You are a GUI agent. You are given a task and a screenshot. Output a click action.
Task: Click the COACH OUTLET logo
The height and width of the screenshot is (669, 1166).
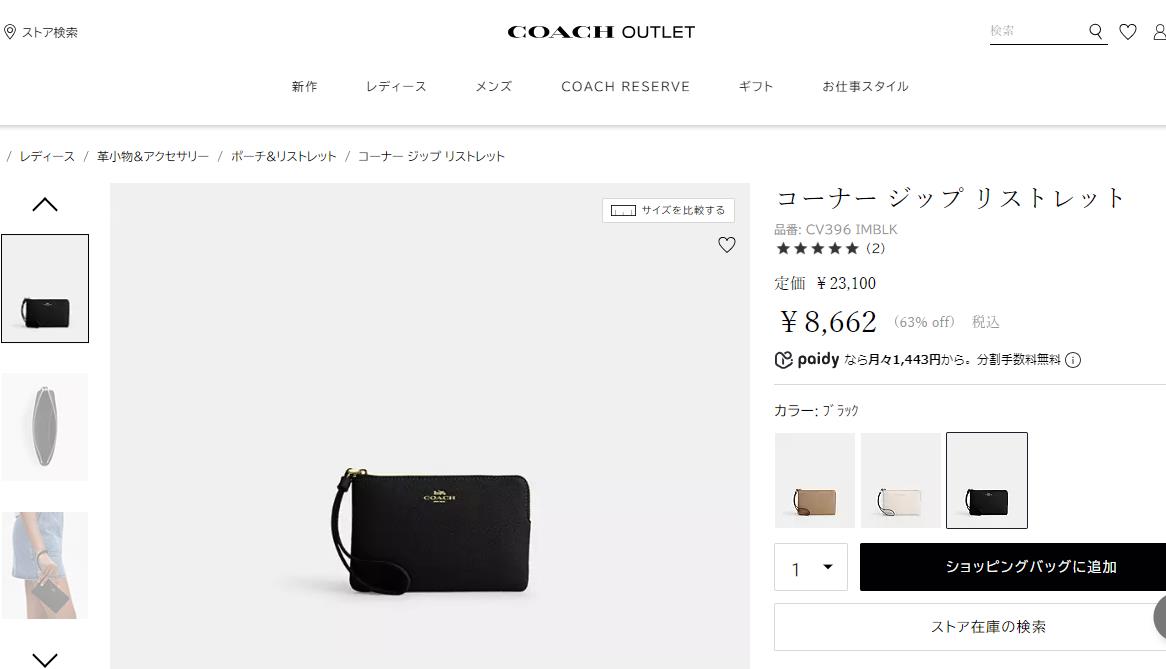(601, 32)
